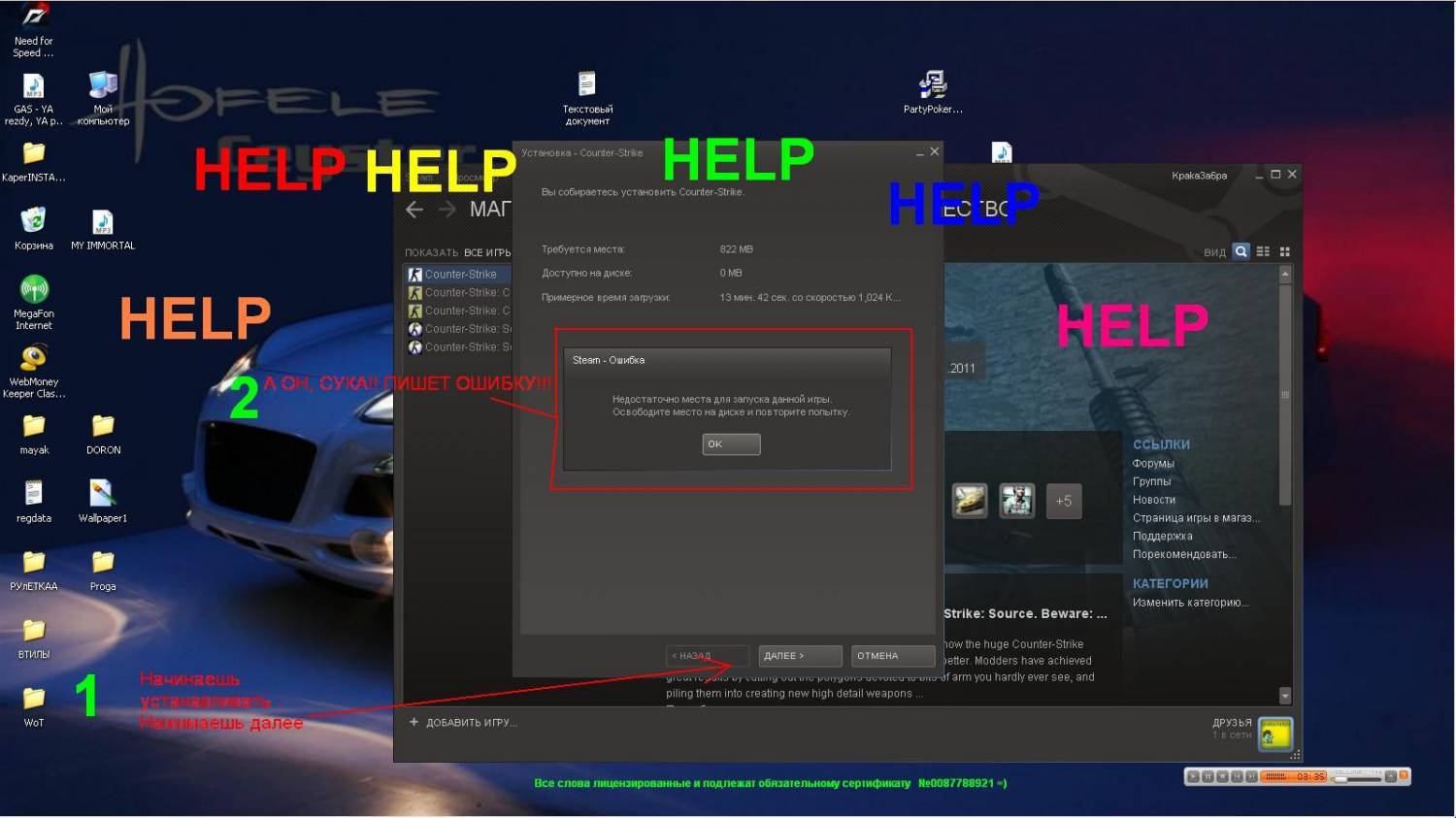Click the friends avatar in Steam corner

1275,735
